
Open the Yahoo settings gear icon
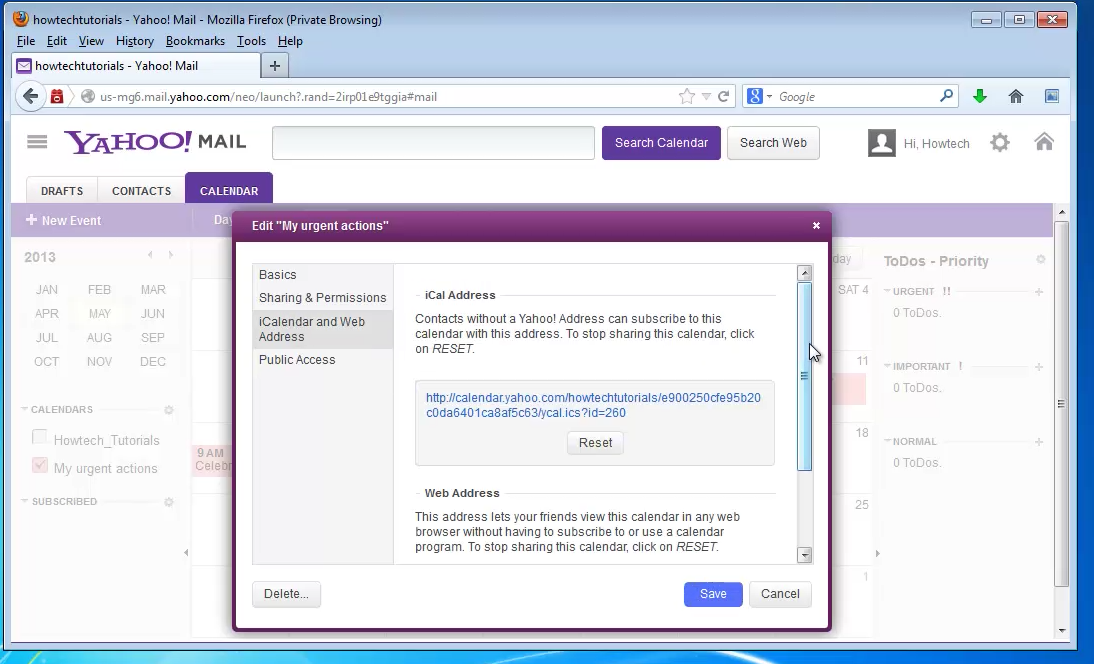click(x=1000, y=143)
